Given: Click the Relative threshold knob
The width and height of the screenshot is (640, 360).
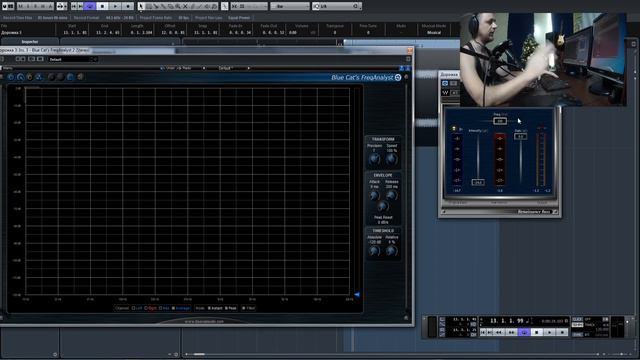Looking at the screenshot, I should click(x=391, y=251).
